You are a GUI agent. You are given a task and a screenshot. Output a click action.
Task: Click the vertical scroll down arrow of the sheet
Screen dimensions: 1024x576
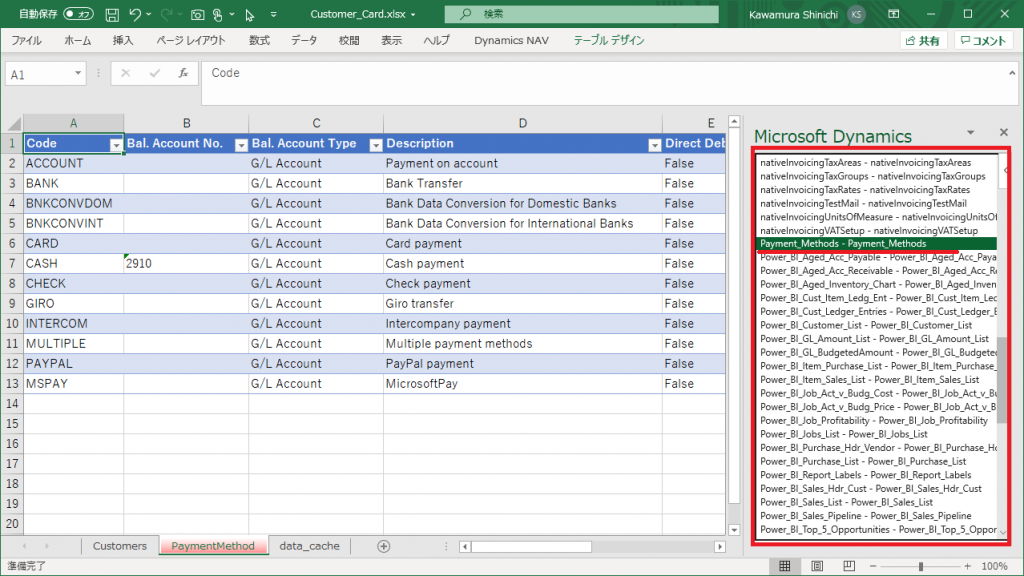point(734,530)
